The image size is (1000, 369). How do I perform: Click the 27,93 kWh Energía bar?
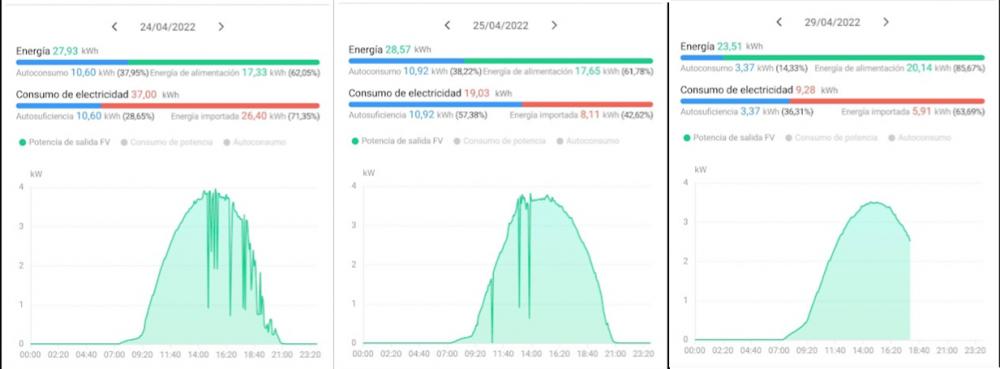(168, 62)
